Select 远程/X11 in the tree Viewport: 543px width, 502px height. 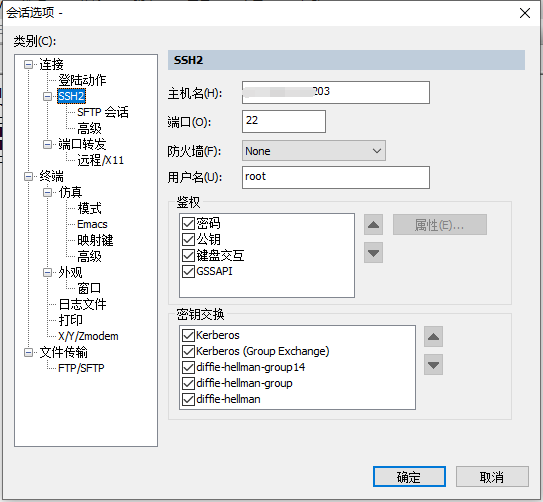click(x=100, y=160)
